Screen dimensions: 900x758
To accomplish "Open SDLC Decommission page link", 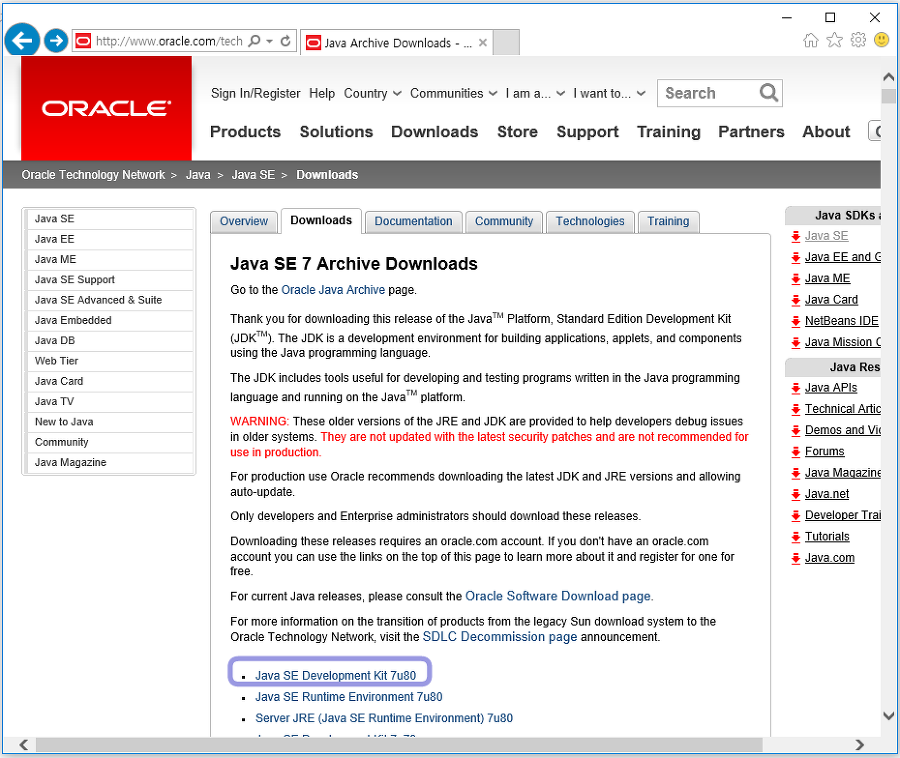I will [499, 637].
